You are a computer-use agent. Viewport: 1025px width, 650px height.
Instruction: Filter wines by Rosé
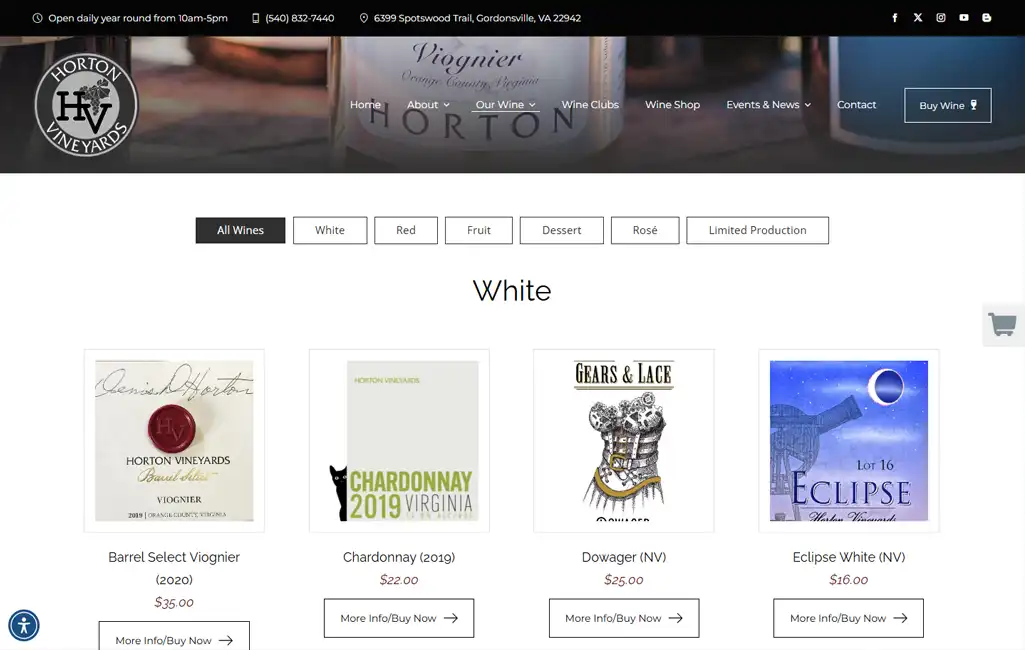pyautogui.click(x=645, y=230)
